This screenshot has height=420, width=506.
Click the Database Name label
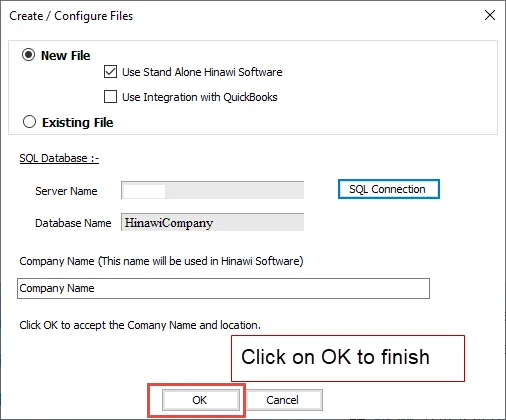pos(73,223)
